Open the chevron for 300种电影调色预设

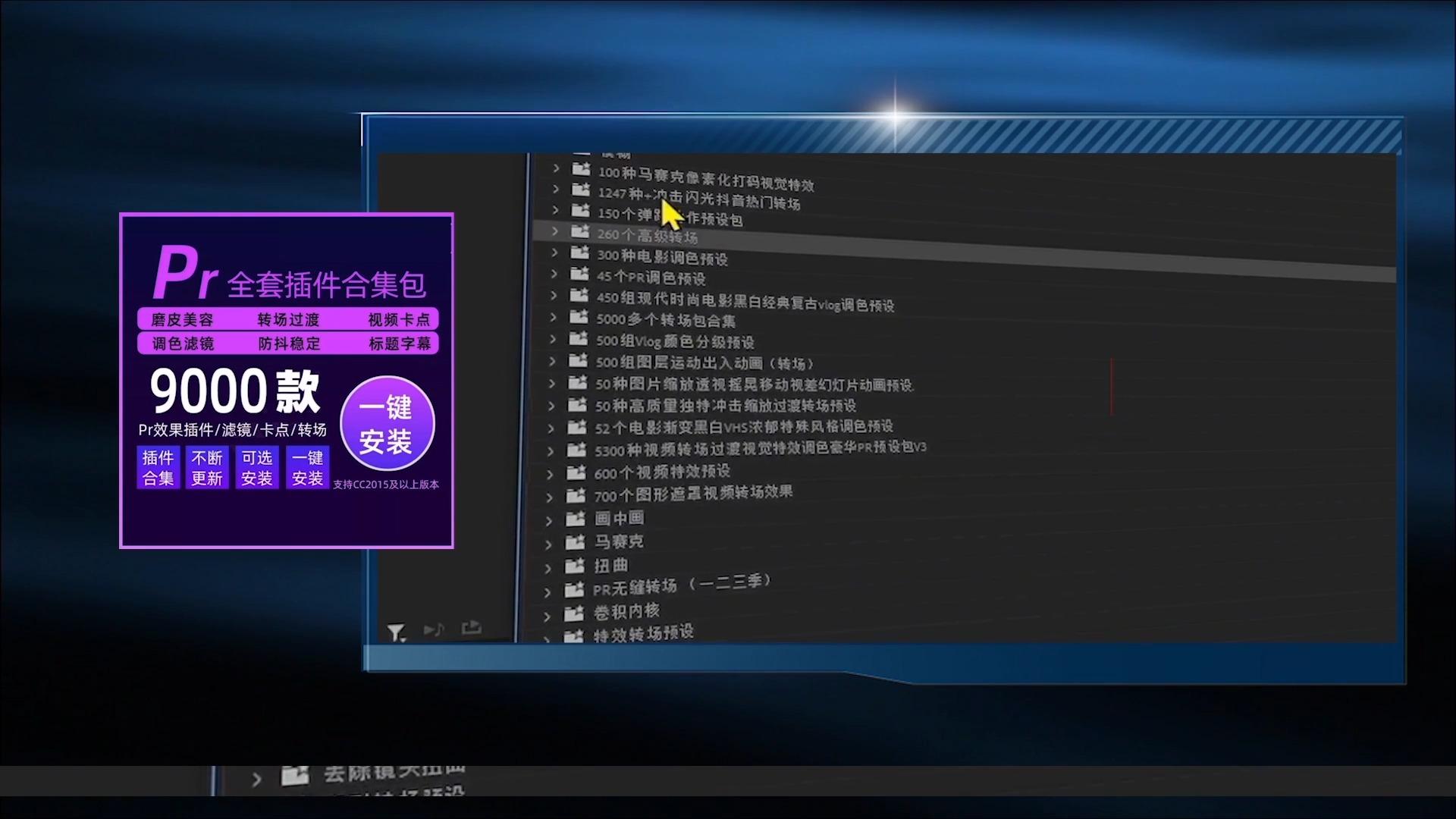pos(554,253)
